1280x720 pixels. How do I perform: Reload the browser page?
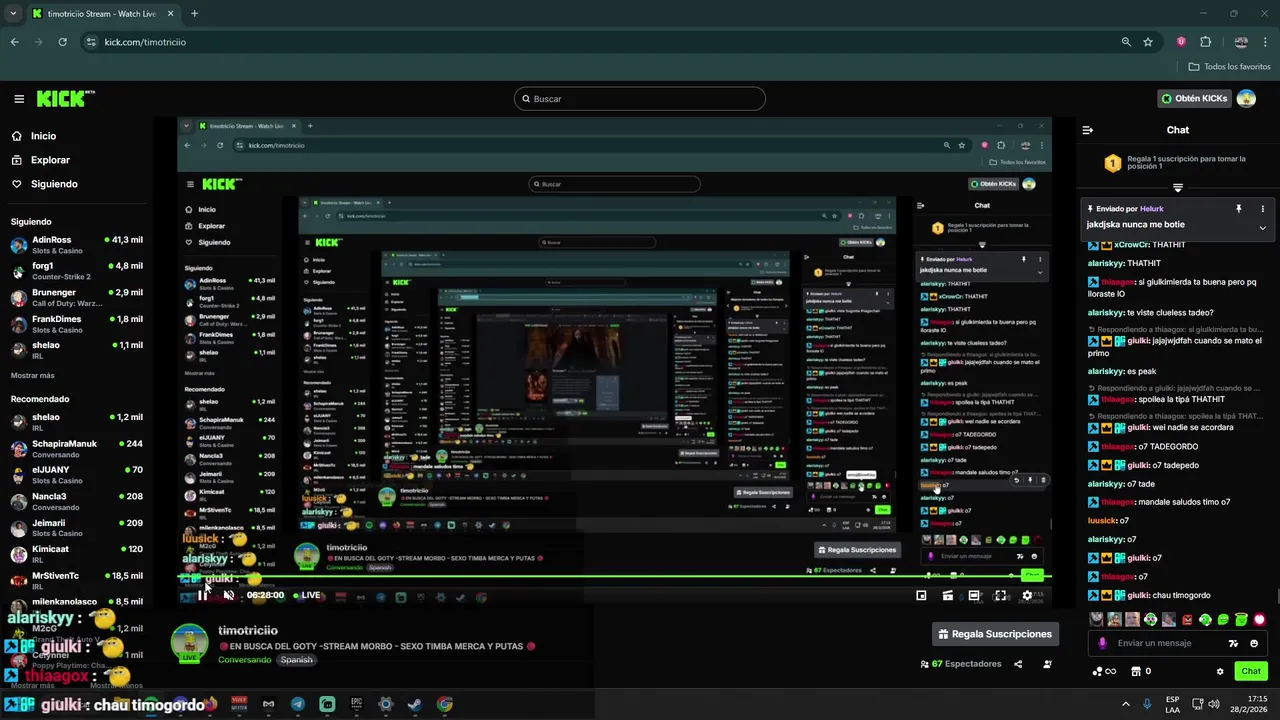click(62, 42)
